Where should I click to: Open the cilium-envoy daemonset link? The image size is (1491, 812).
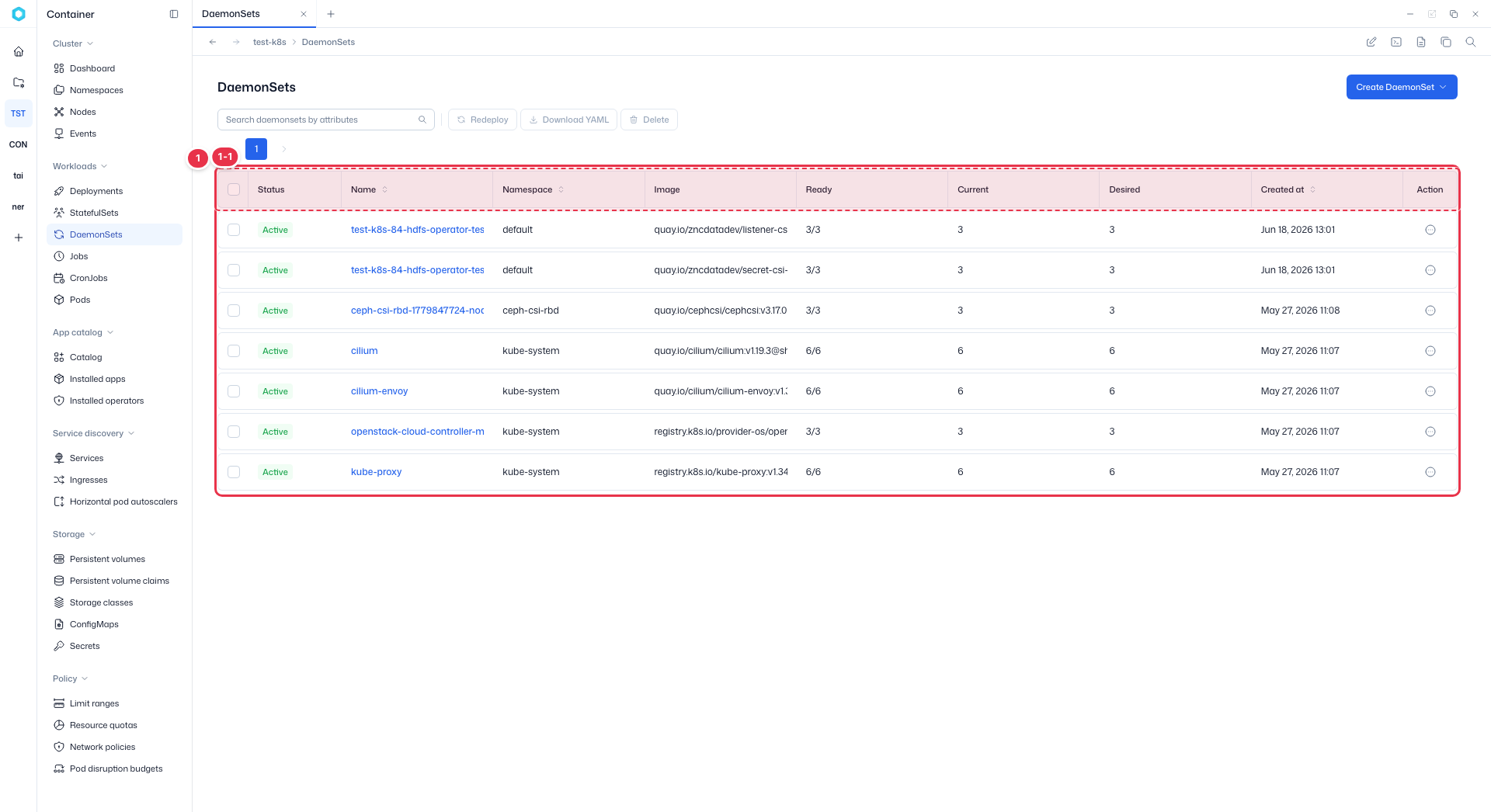pos(379,391)
